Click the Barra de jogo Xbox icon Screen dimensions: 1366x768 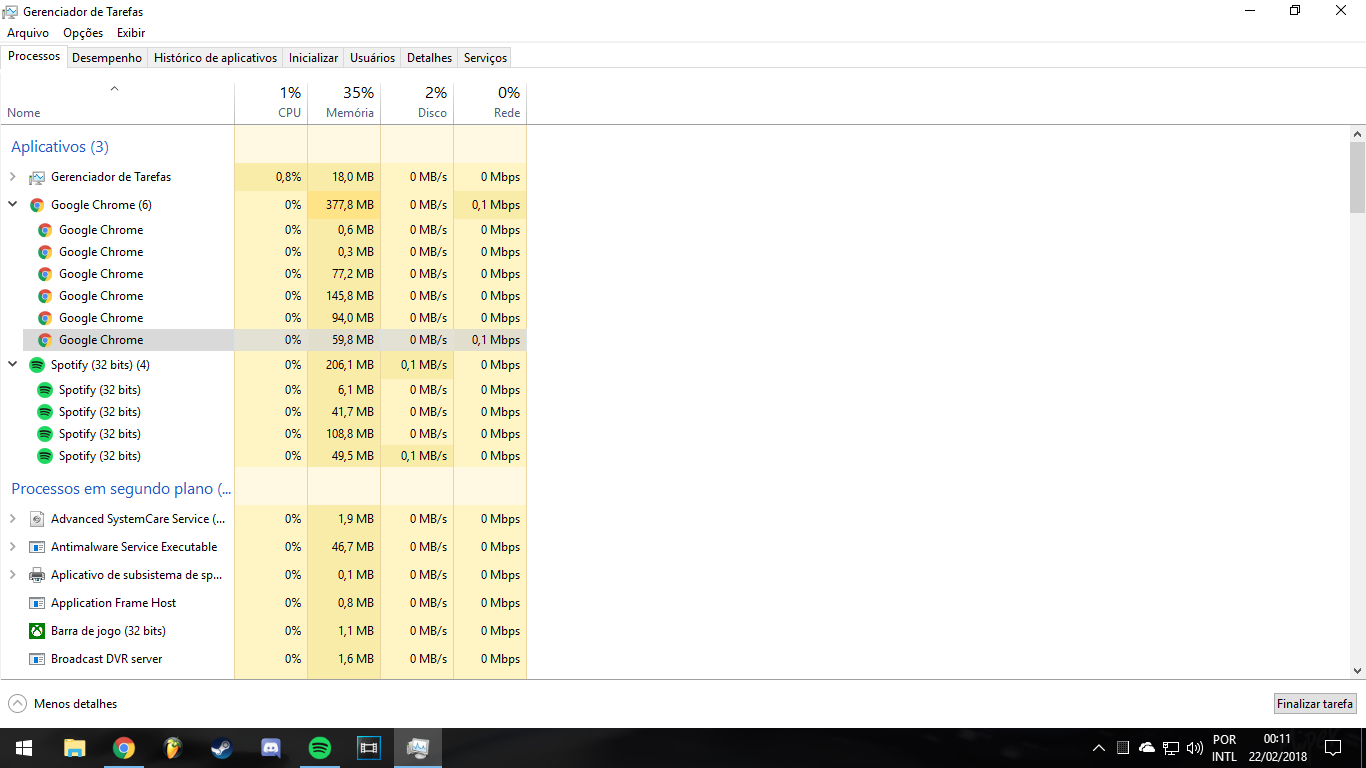pyautogui.click(x=37, y=631)
